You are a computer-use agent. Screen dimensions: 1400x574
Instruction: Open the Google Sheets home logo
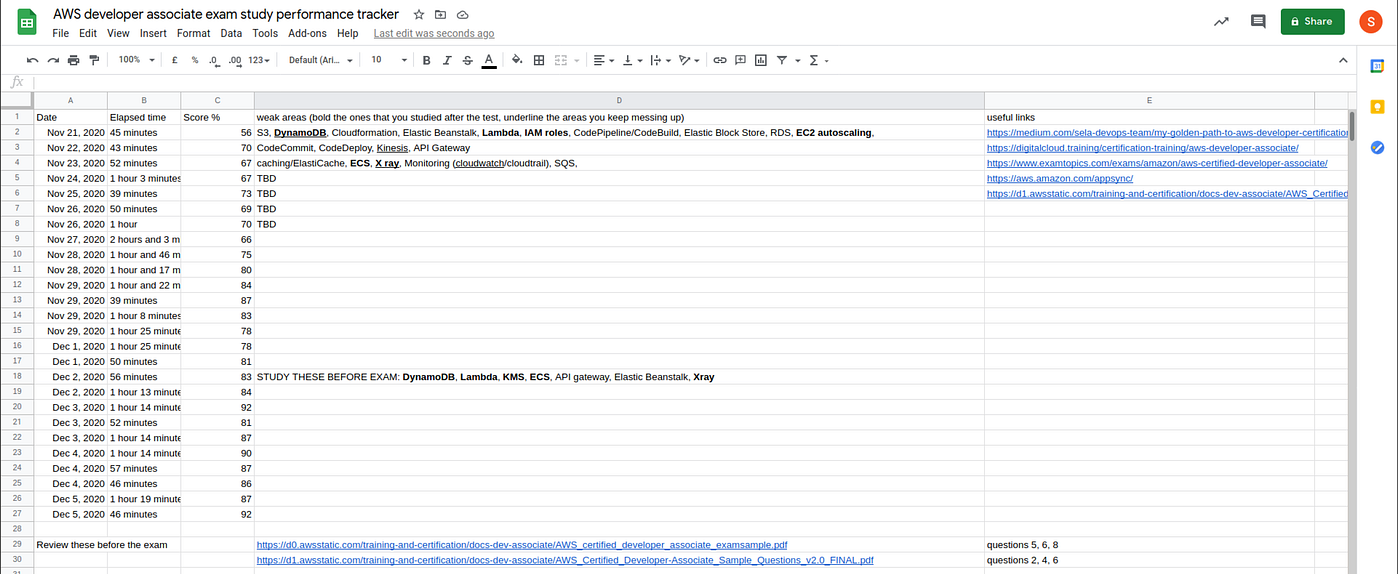pos(27,22)
